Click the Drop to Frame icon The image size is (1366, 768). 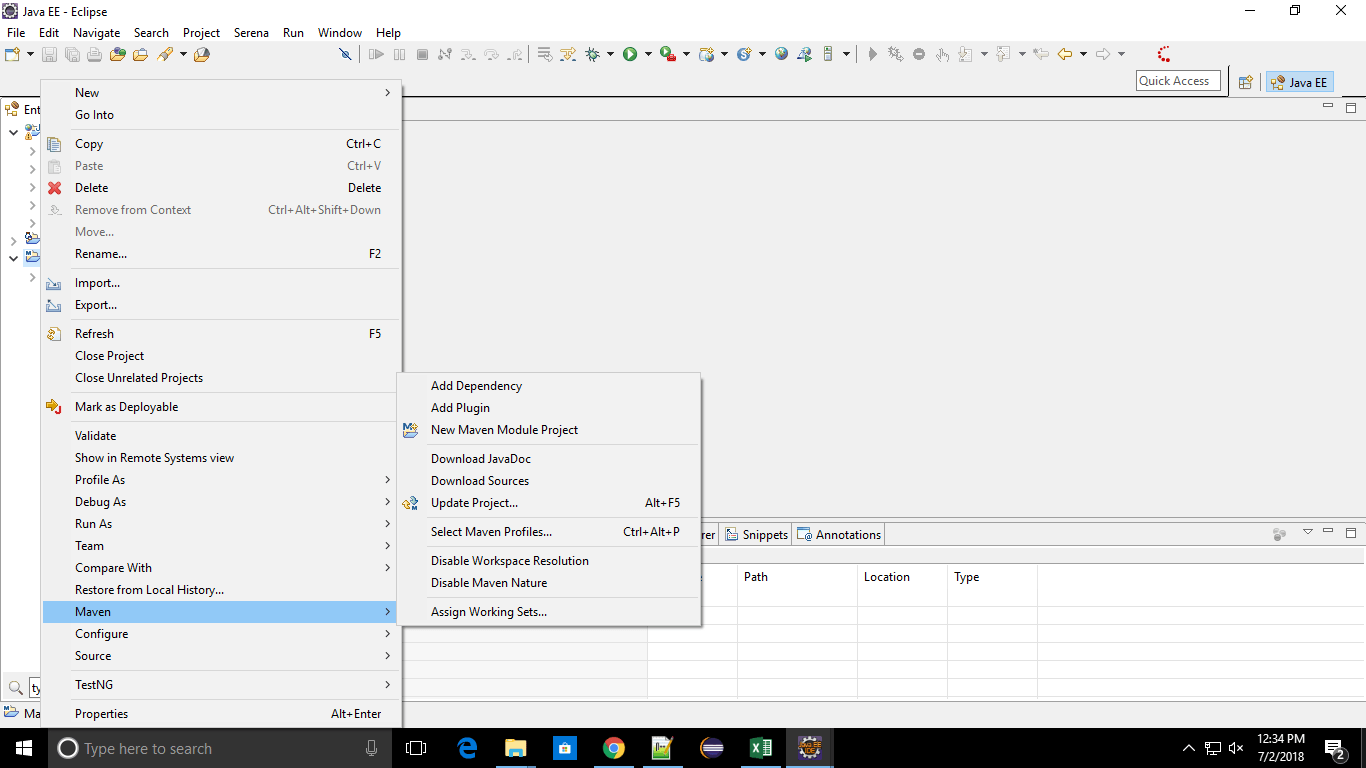click(x=545, y=54)
